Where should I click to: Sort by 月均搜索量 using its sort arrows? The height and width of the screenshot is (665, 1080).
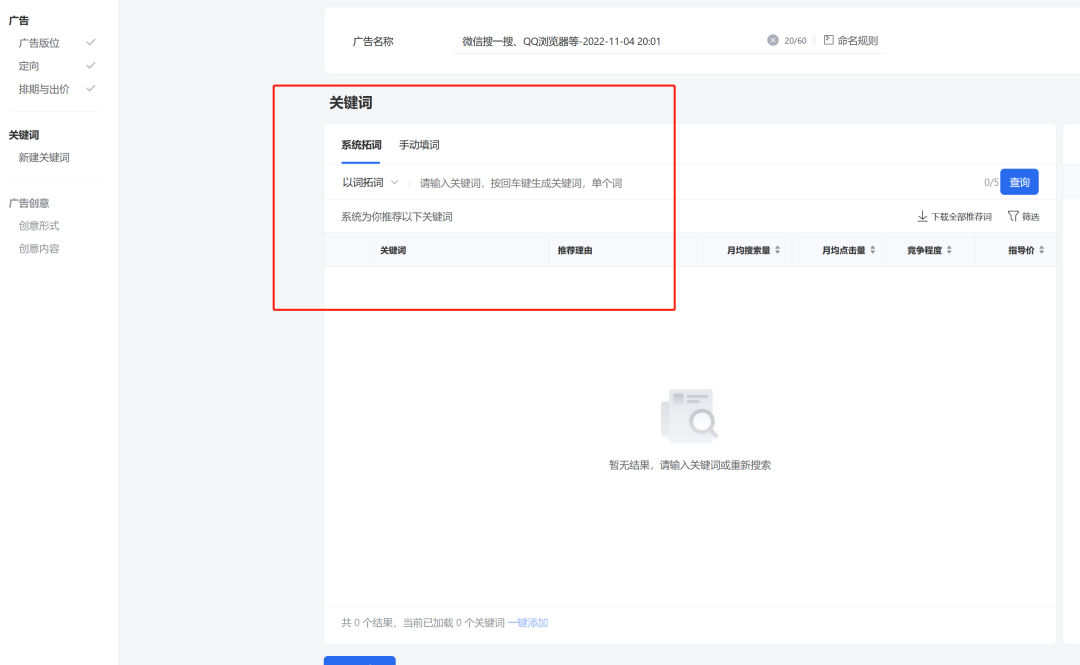(x=778, y=250)
